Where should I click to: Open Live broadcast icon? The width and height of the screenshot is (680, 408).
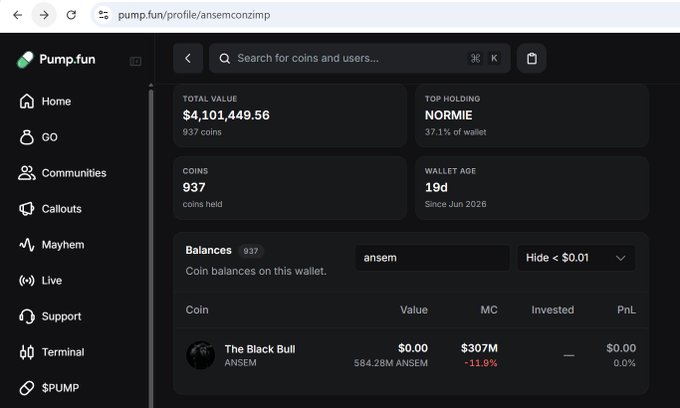tap(26, 281)
